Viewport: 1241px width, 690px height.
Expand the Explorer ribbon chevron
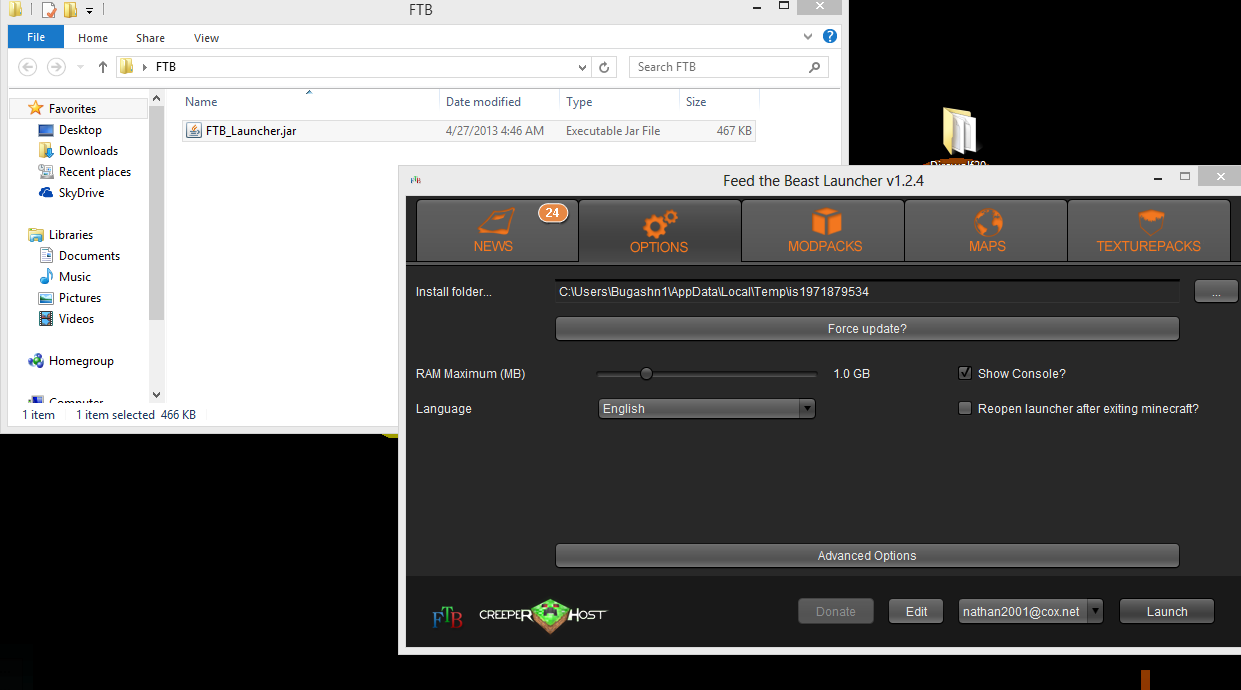808,37
